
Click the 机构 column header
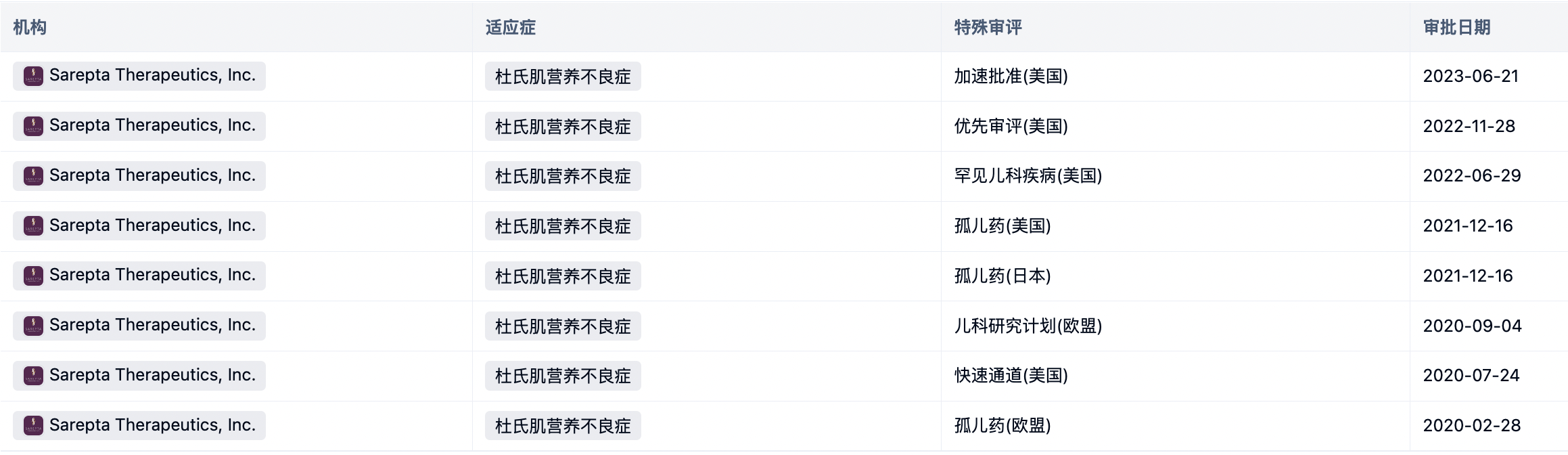30,27
